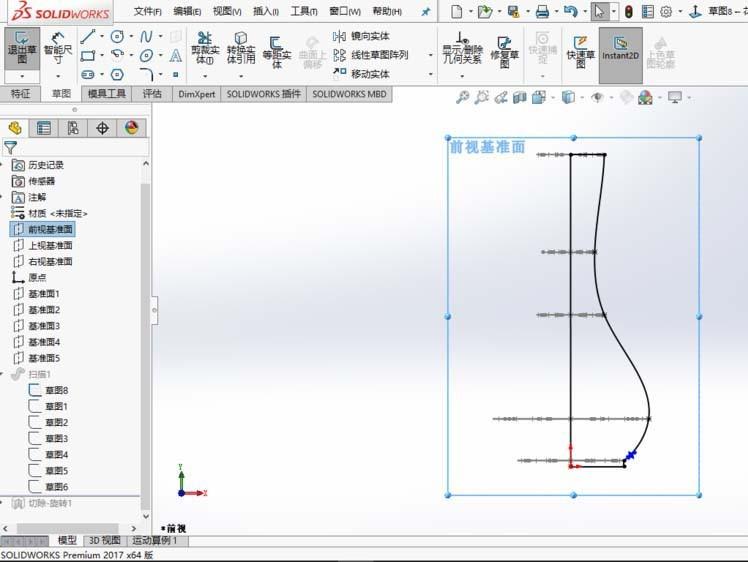The width and height of the screenshot is (748, 562).
Task: Select the Circle sketch tool
Action: [117, 36]
